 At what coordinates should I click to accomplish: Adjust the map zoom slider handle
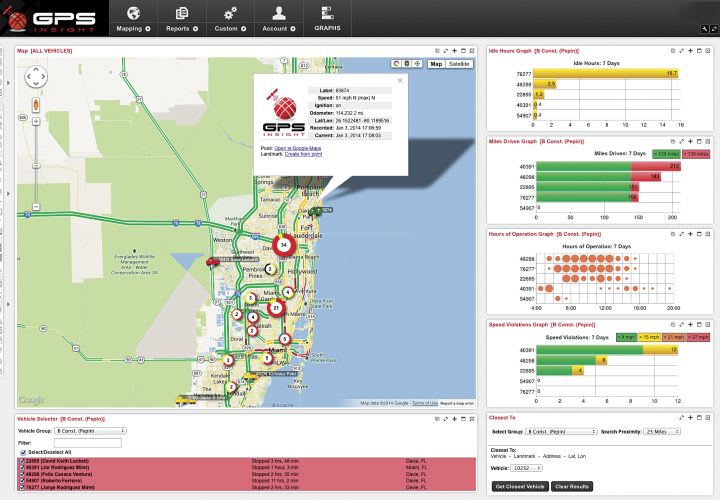pyautogui.click(x=36, y=166)
